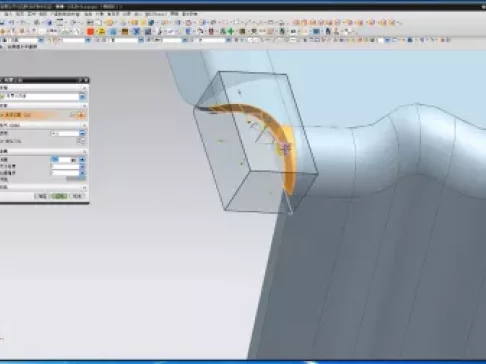Open the GC Toolbox menu in the menu bar
The image size is (486, 364).
pos(155,14)
